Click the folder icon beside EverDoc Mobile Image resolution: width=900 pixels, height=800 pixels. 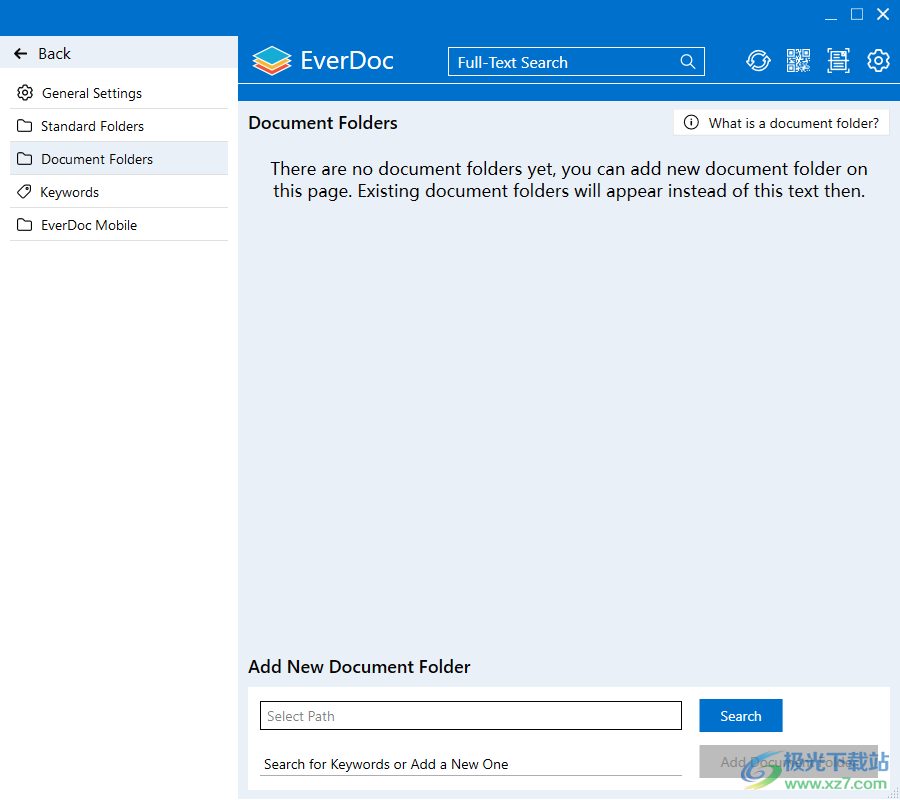[x=24, y=225]
